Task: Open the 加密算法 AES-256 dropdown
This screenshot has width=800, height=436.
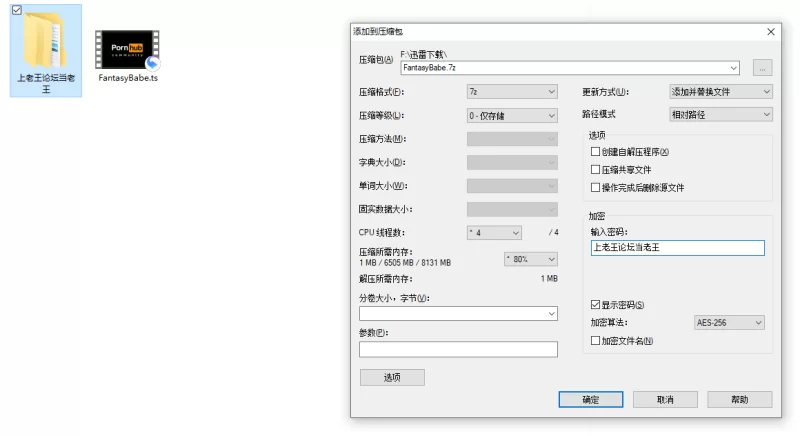Action: click(x=729, y=323)
